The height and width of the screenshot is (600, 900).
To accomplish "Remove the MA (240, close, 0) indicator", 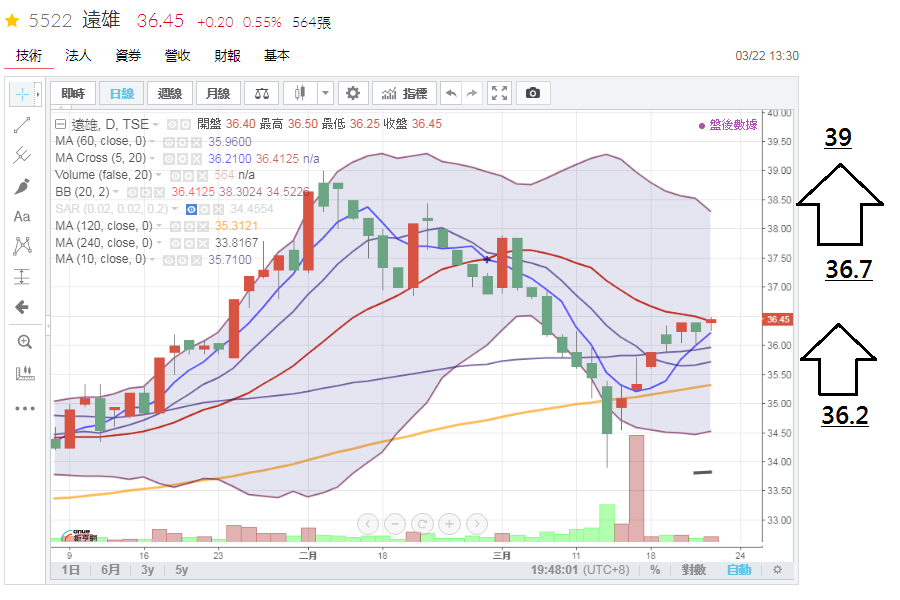I will (x=203, y=243).
